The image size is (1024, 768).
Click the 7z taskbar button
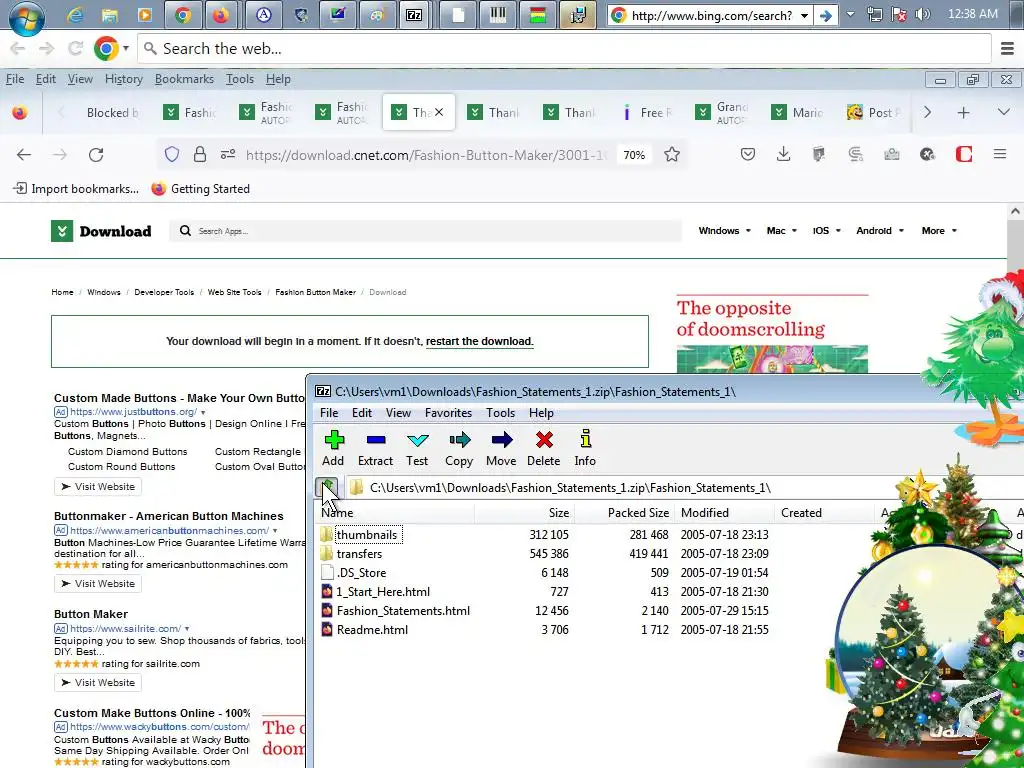click(x=414, y=15)
